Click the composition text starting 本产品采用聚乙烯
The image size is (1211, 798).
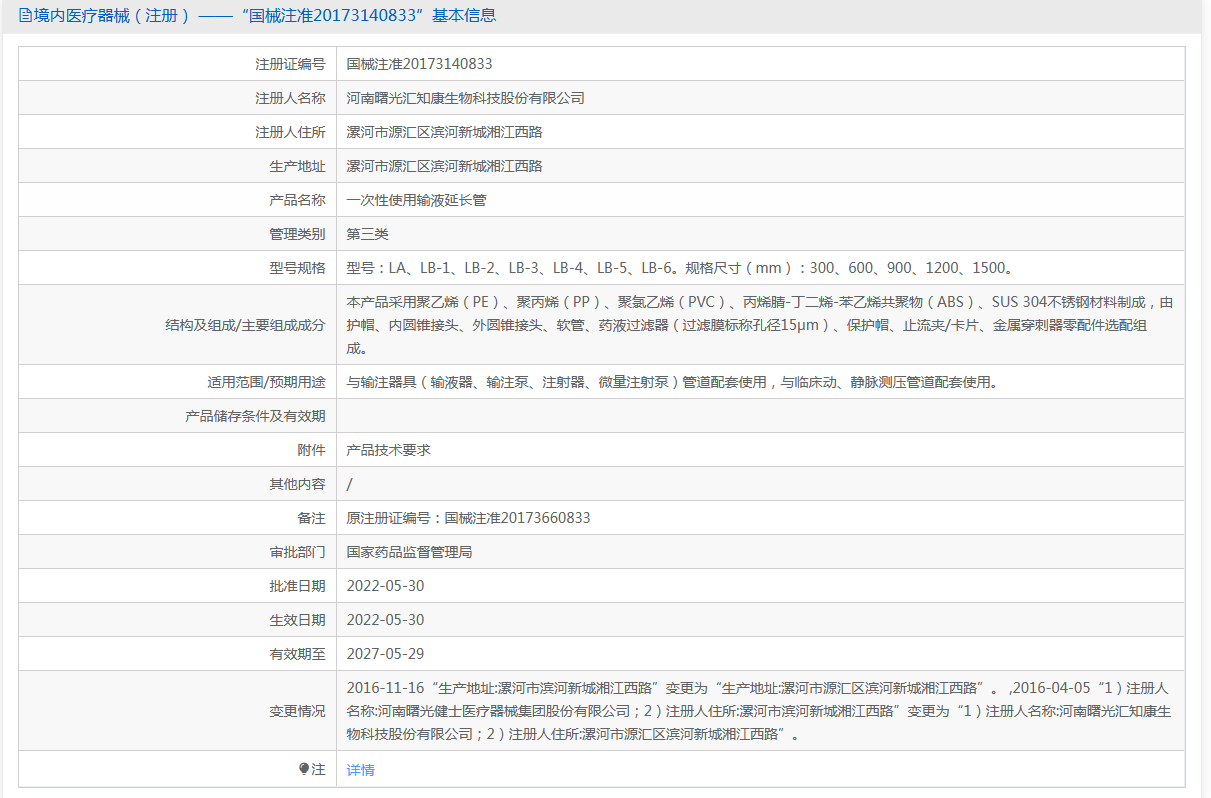click(x=760, y=325)
